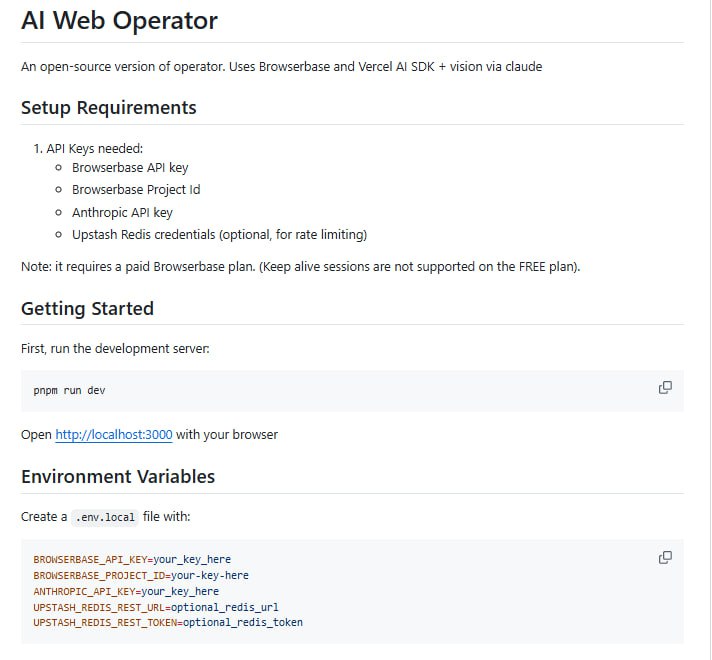The image size is (712, 660).
Task: Click the Anthropic API key list item
Action: (122, 212)
